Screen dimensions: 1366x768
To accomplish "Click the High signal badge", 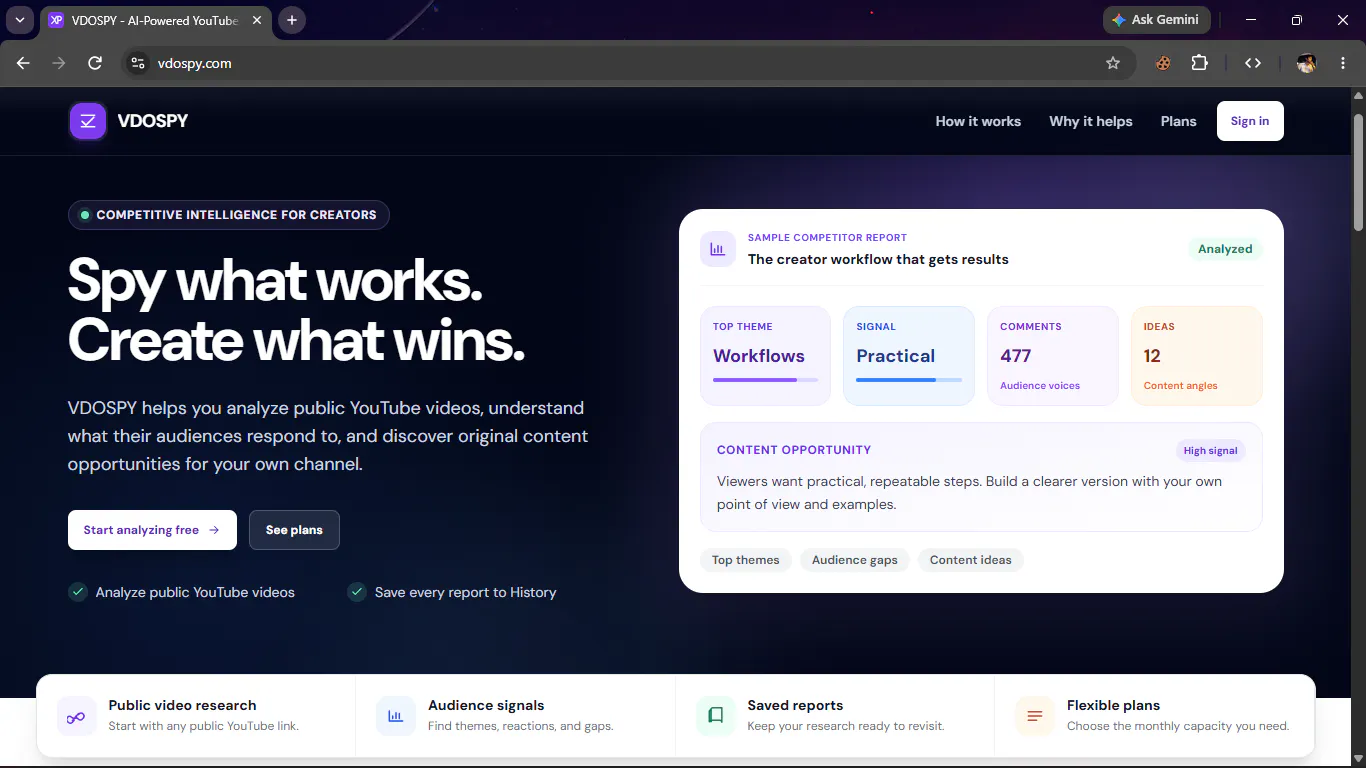I will point(1211,451).
